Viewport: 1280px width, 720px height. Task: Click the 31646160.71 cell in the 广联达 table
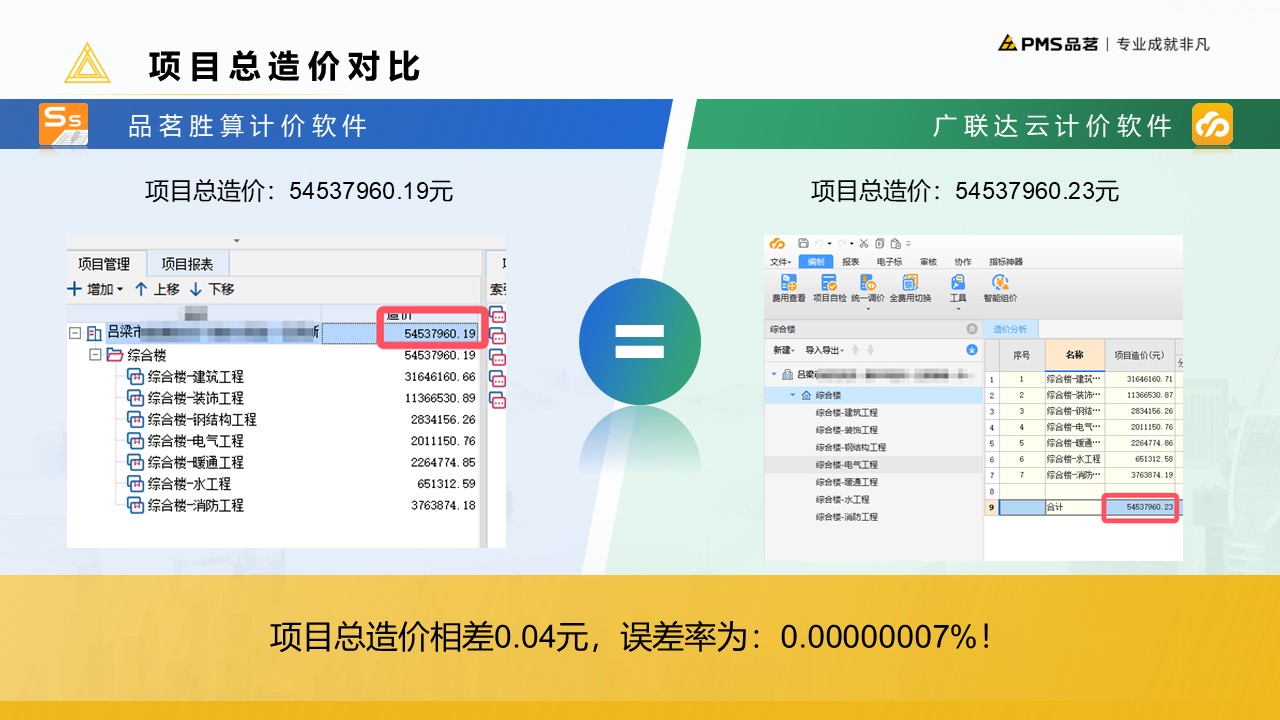[x=1141, y=379]
